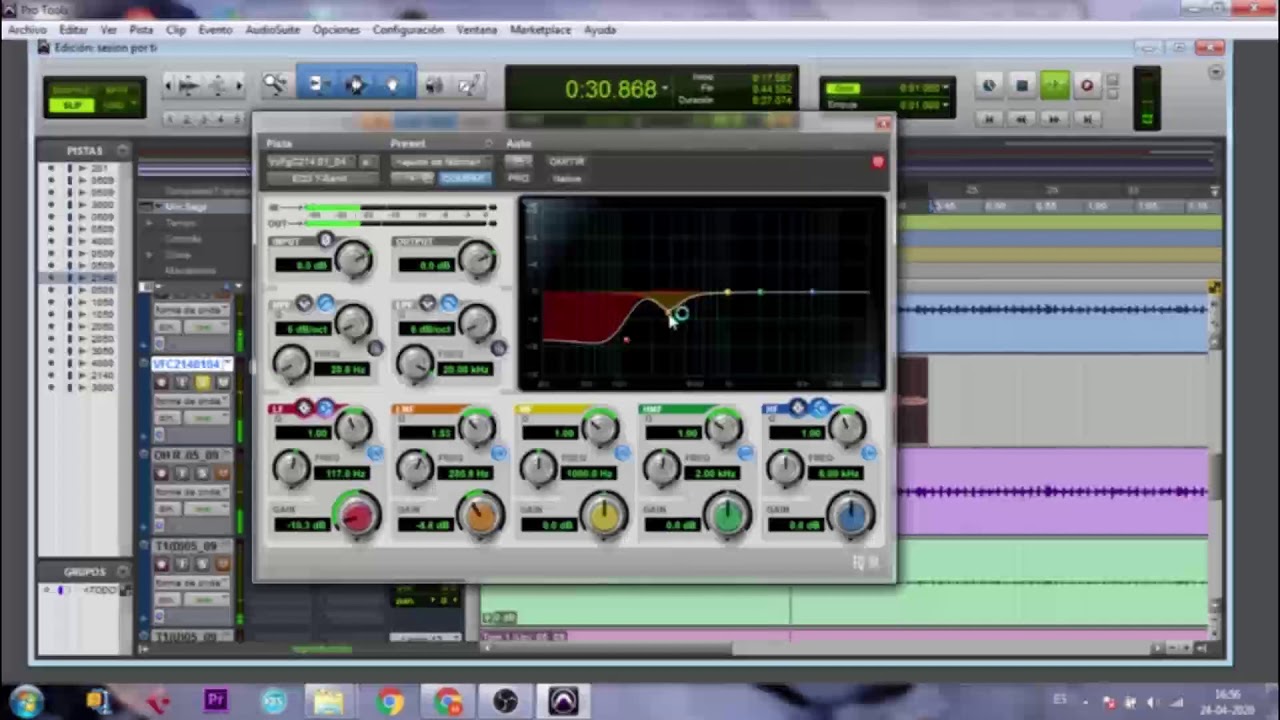The image size is (1280, 720).
Task: Select LF band shelf filter icon
Action: click(x=325, y=408)
